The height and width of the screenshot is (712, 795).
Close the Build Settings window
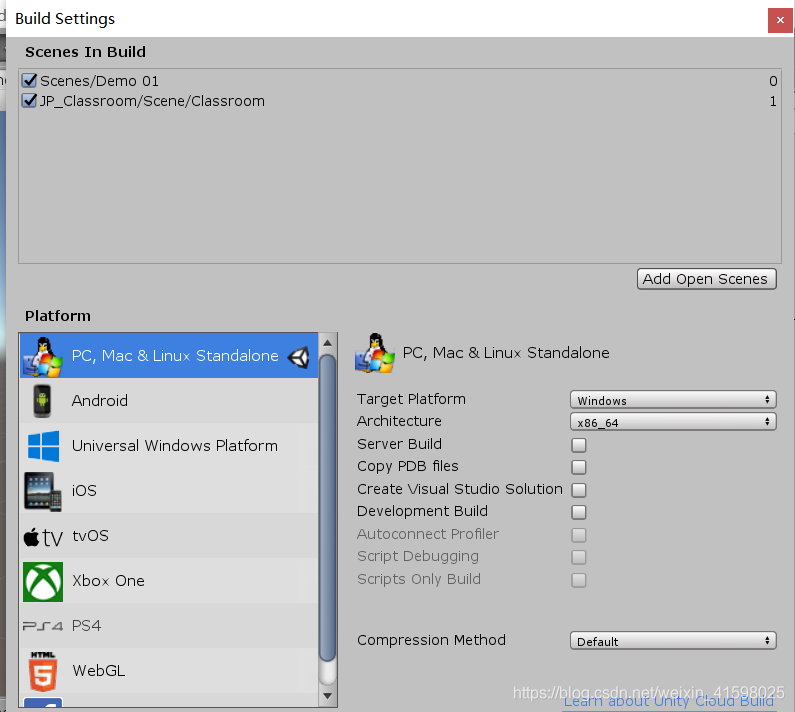click(780, 20)
